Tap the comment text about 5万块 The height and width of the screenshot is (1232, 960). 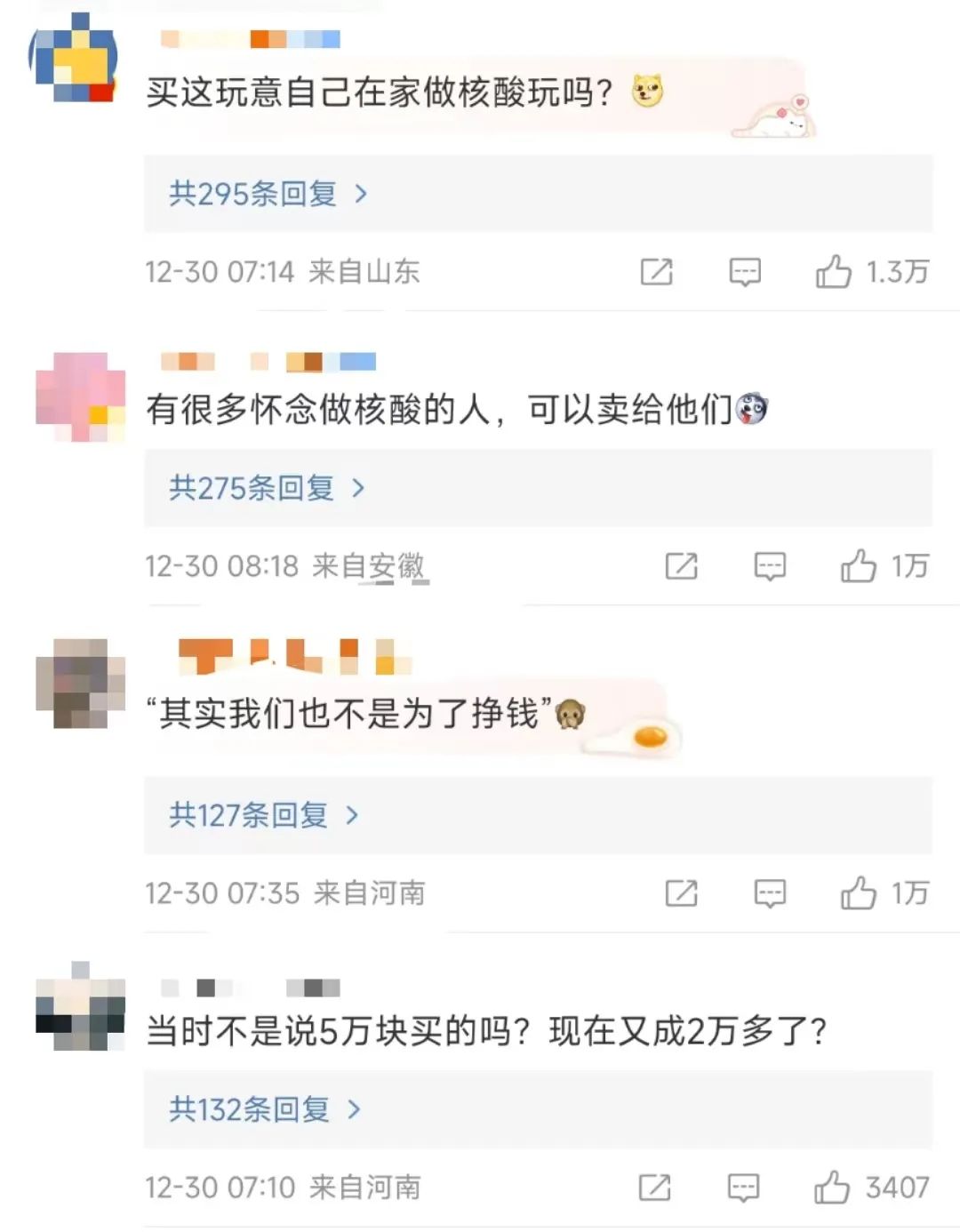[x=486, y=1031]
